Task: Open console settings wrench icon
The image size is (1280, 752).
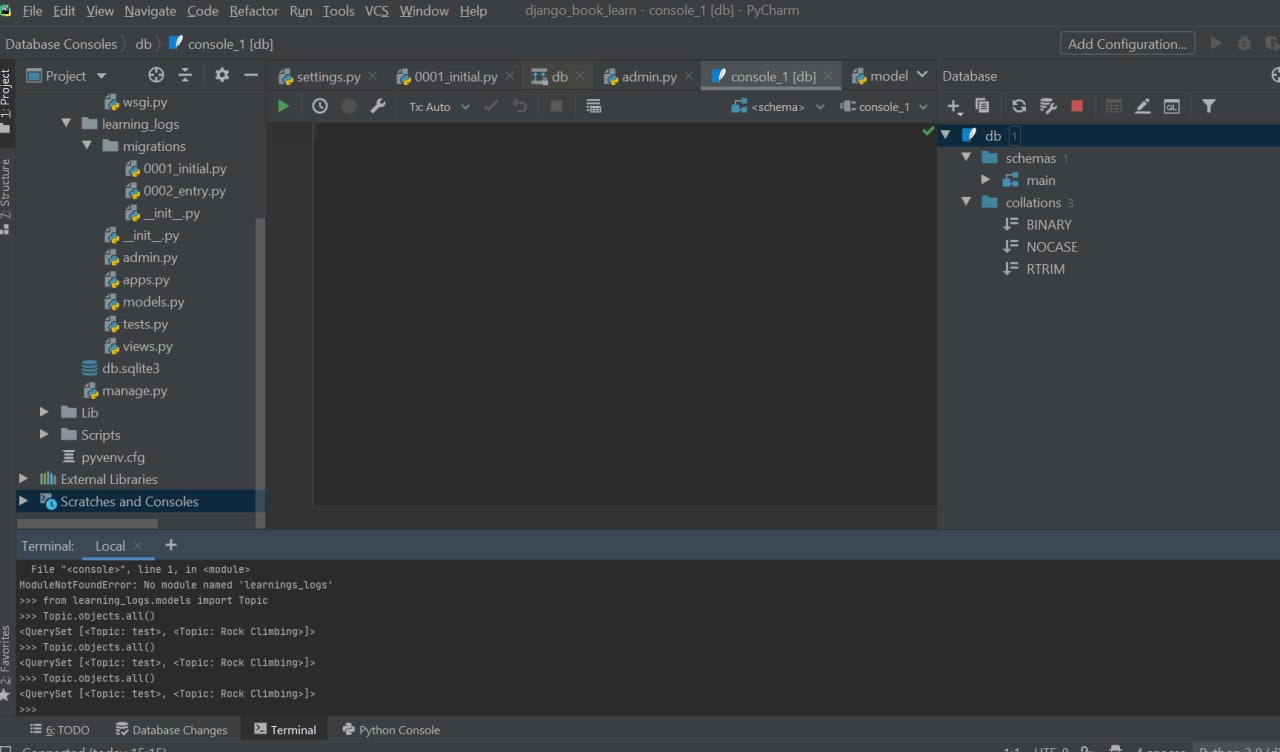Action: tap(378, 106)
